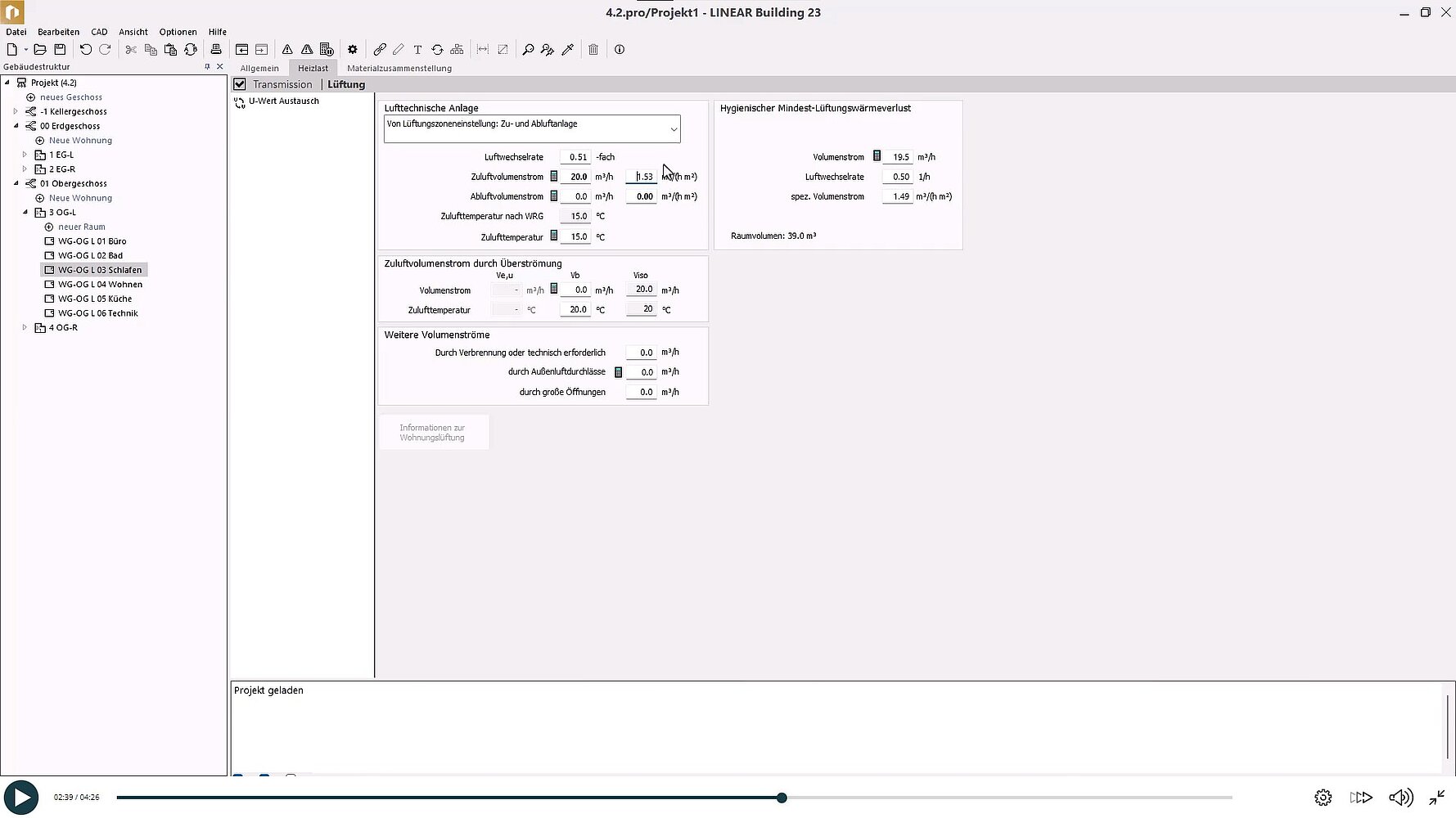Select WG-OG L 04 Wohnen room

100,285
